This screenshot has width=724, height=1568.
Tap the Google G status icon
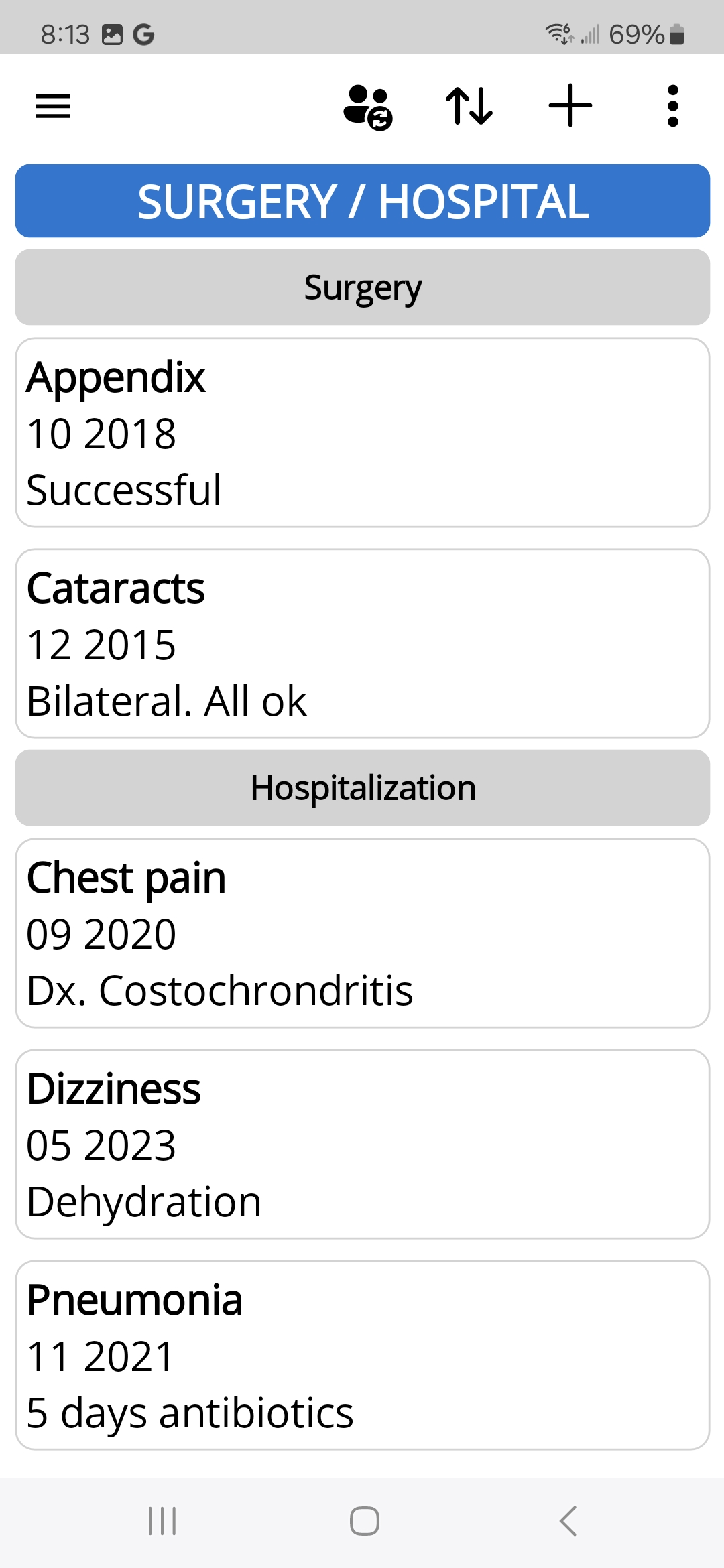143,34
